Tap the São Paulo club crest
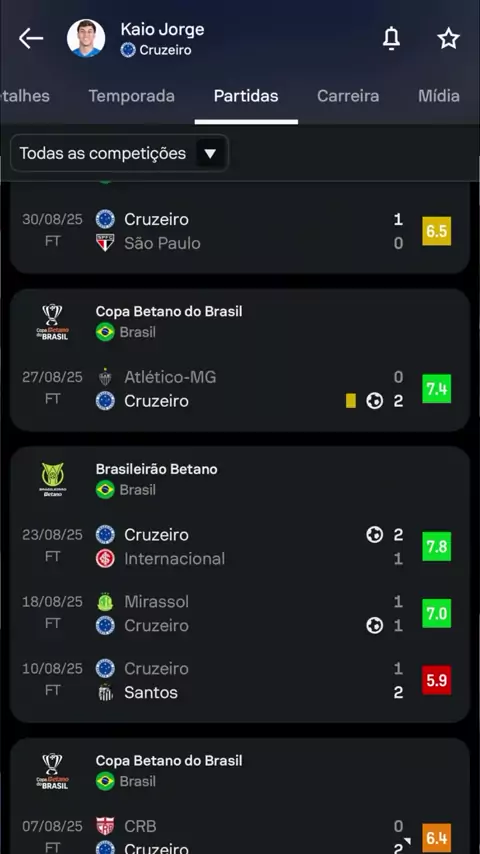This screenshot has height=854, width=480. [x=105, y=243]
